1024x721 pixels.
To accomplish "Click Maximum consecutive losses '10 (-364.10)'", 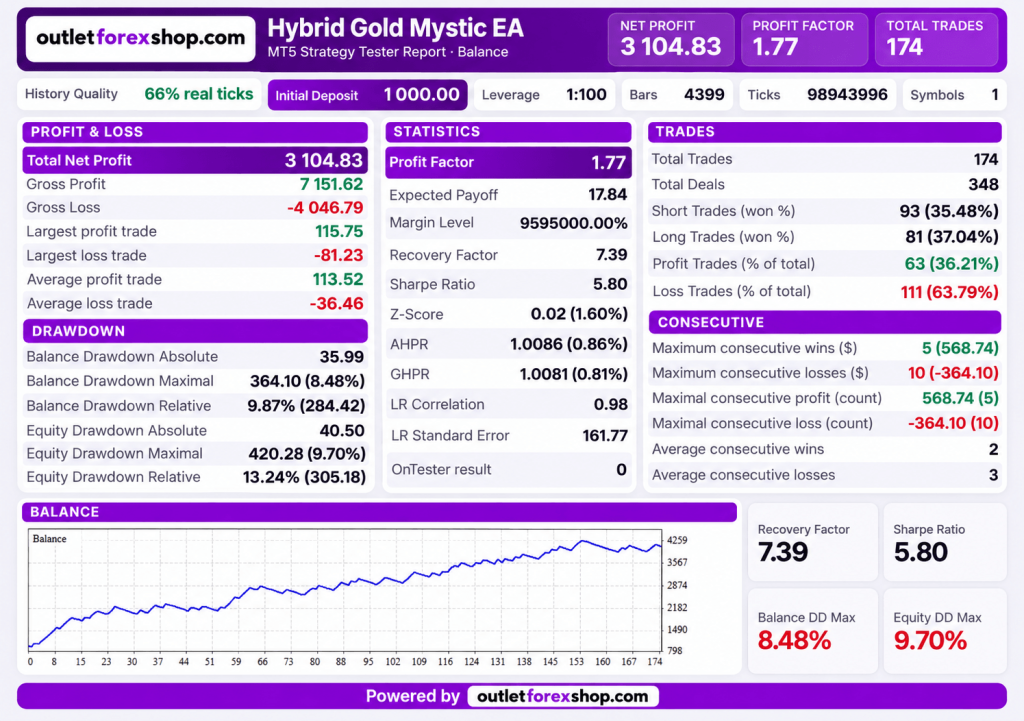I will tap(953, 373).
